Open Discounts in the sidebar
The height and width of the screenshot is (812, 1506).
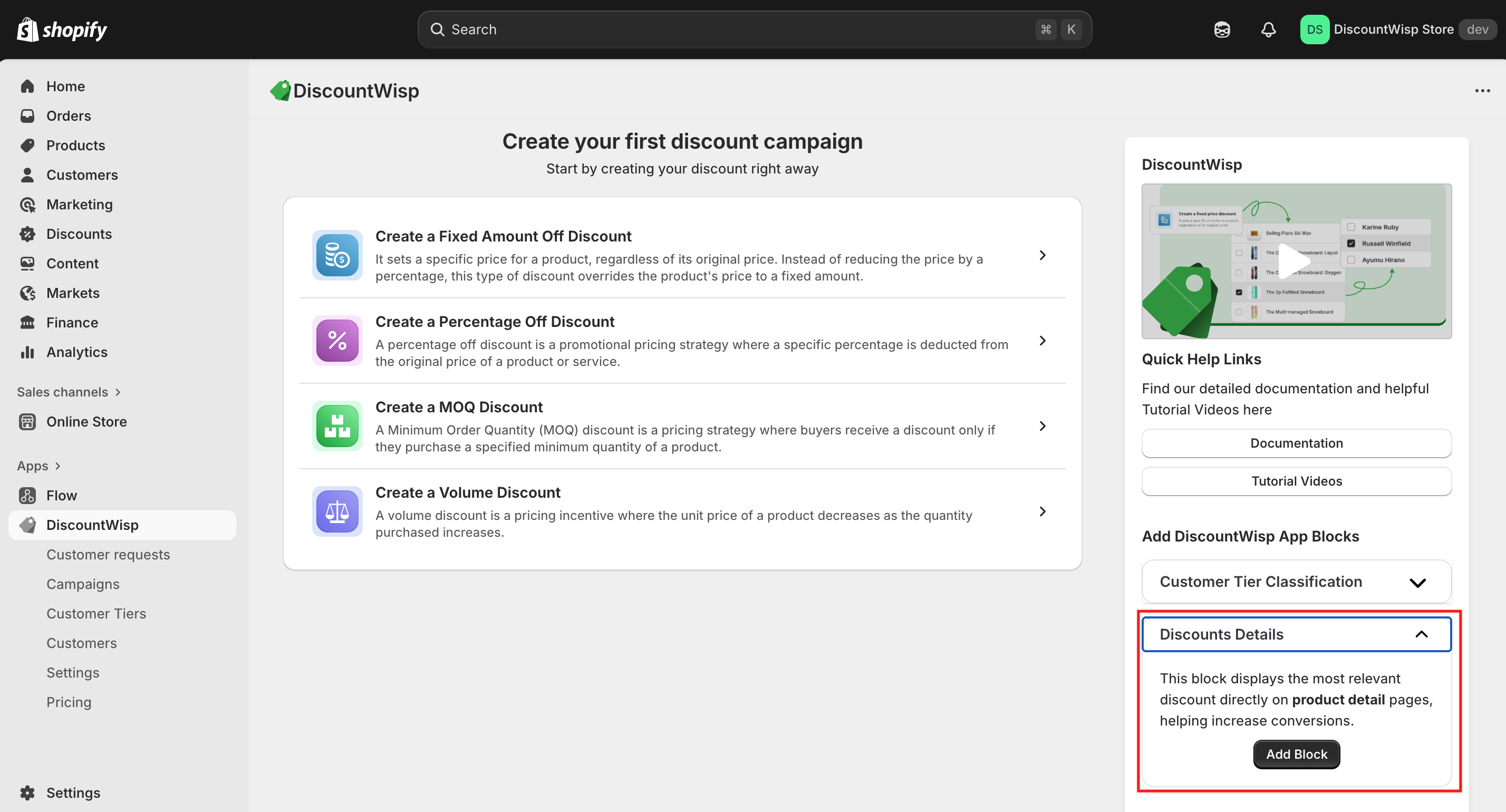[79, 234]
